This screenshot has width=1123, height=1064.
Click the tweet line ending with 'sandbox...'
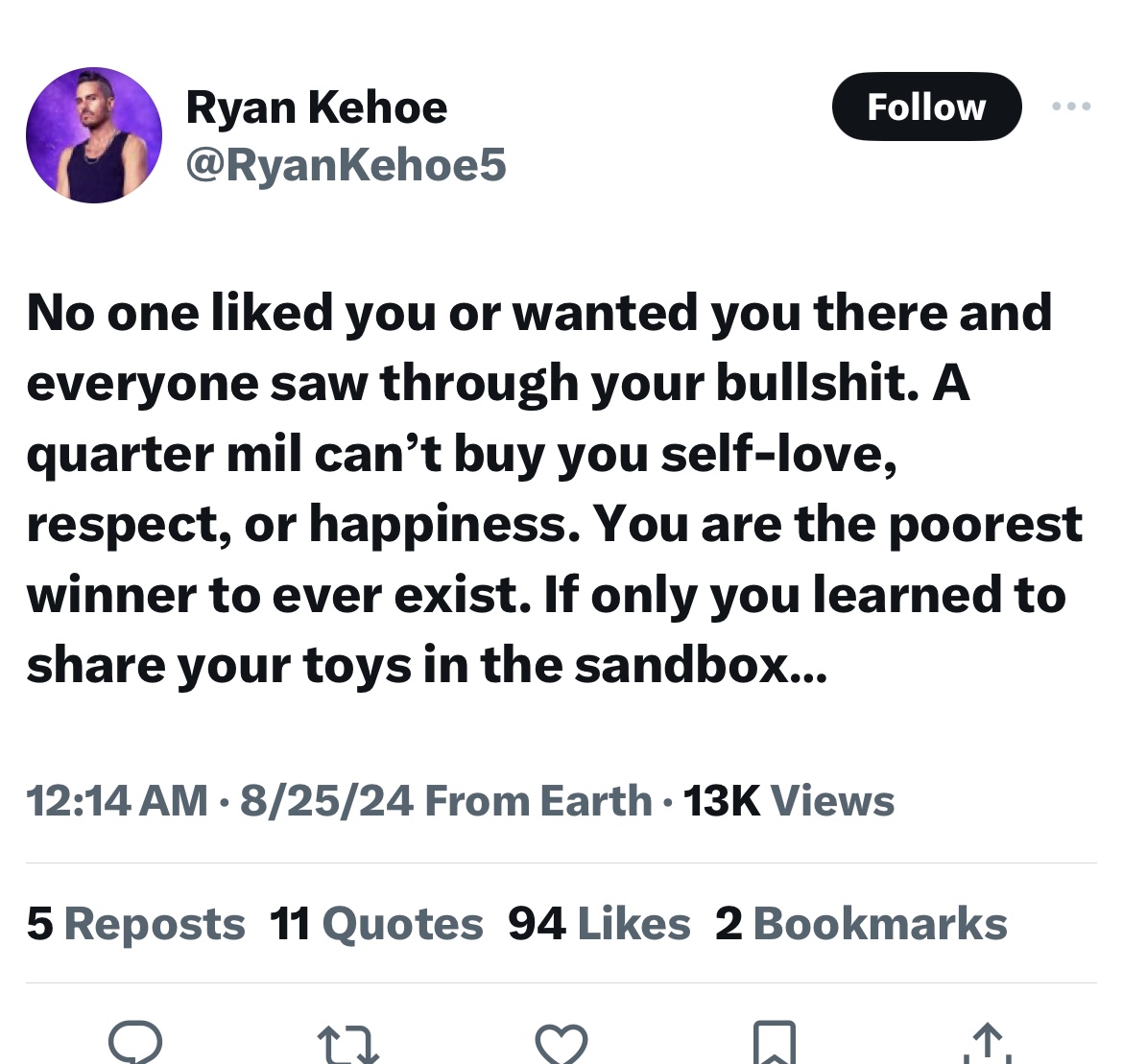[x=427, y=666]
